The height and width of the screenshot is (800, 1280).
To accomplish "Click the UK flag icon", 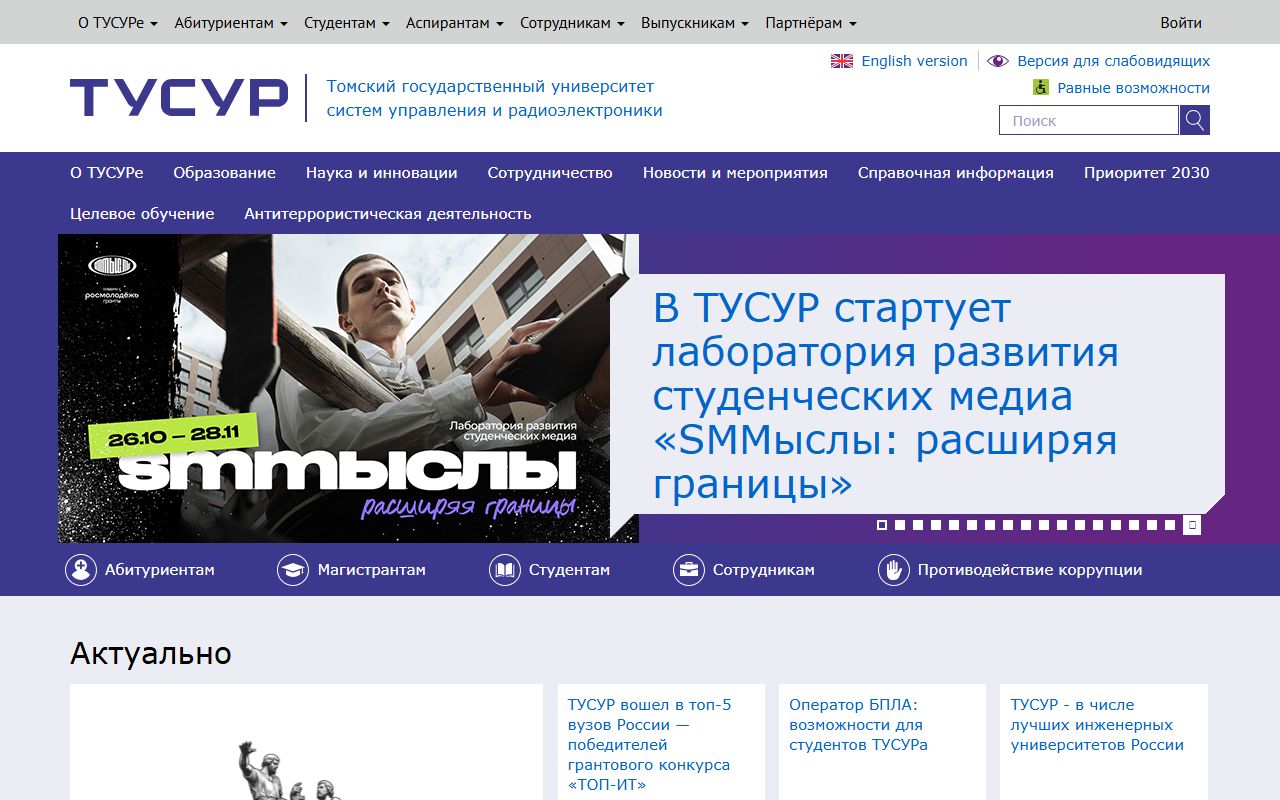I will [842, 61].
